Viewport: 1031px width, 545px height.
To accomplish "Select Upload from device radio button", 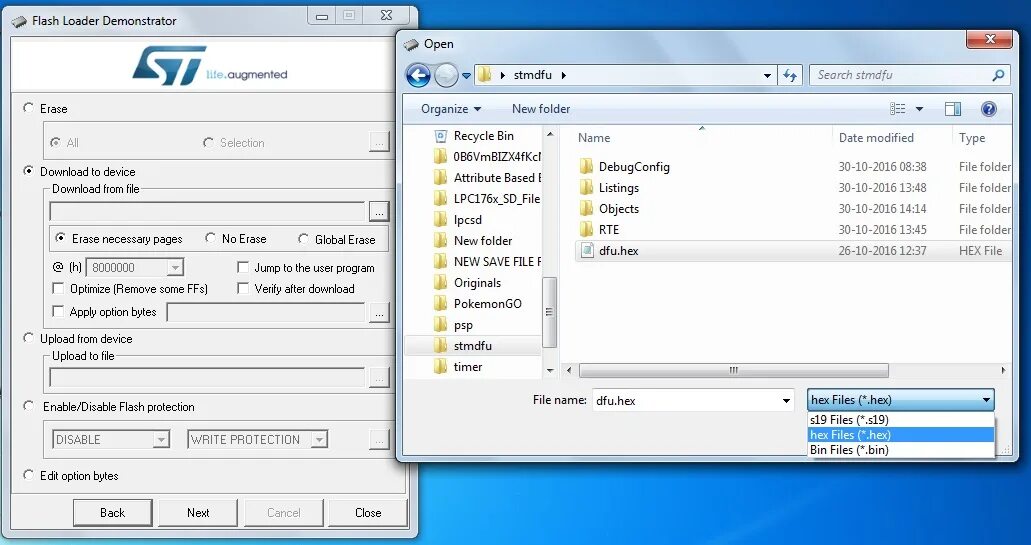I will (28, 338).
